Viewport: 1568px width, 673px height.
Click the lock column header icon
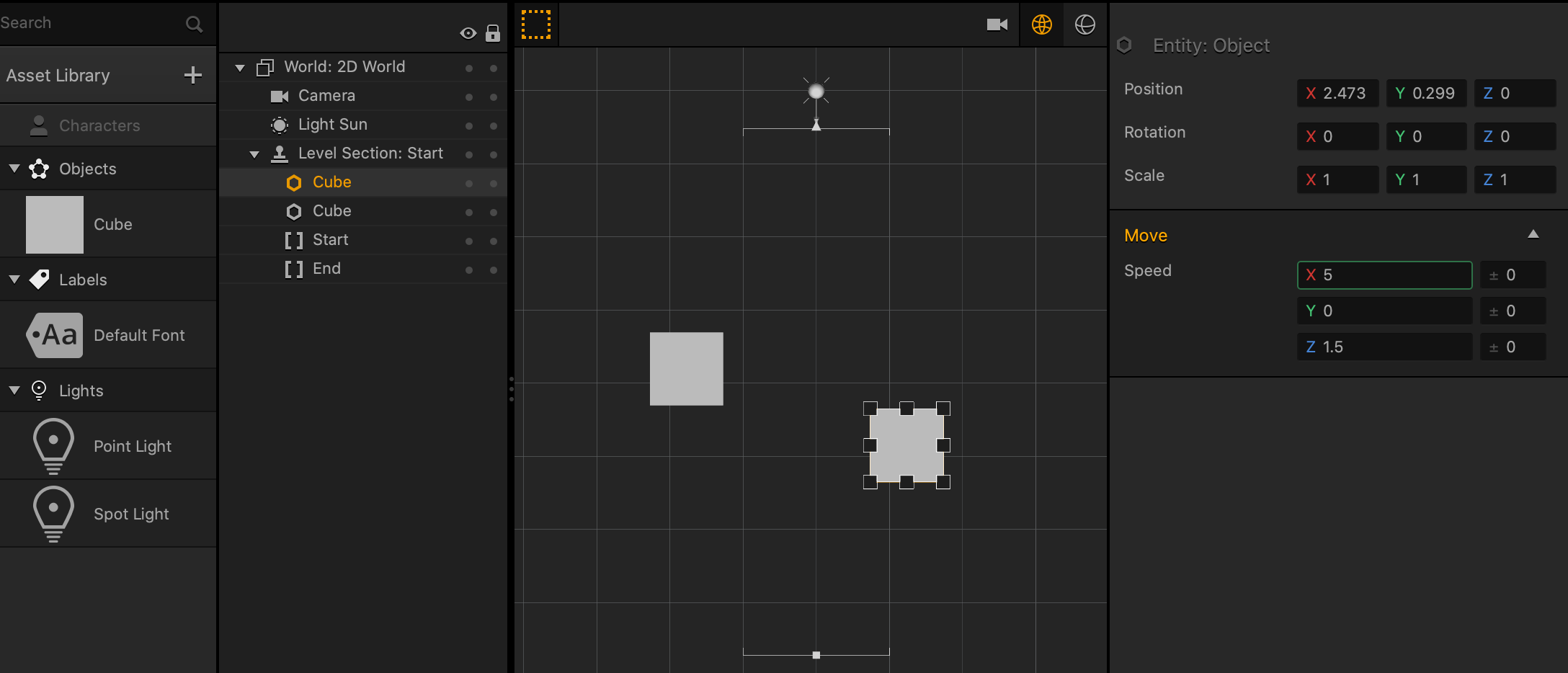[x=493, y=33]
